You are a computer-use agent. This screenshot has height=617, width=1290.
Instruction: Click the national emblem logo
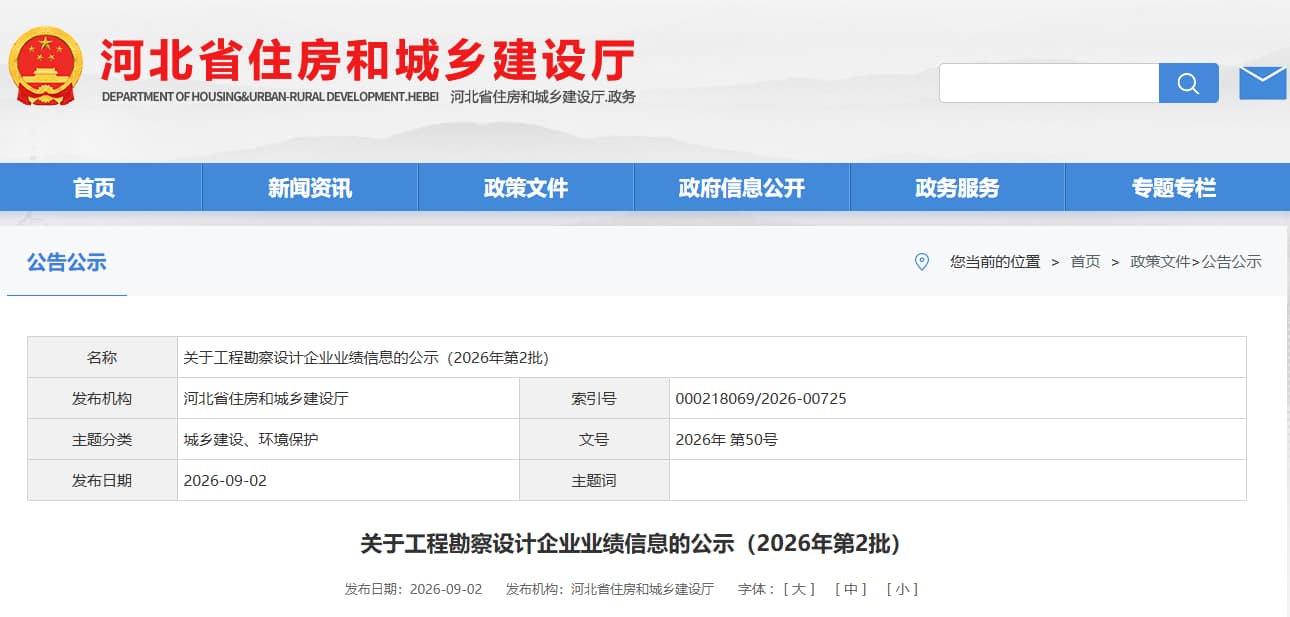(x=46, y=66)
